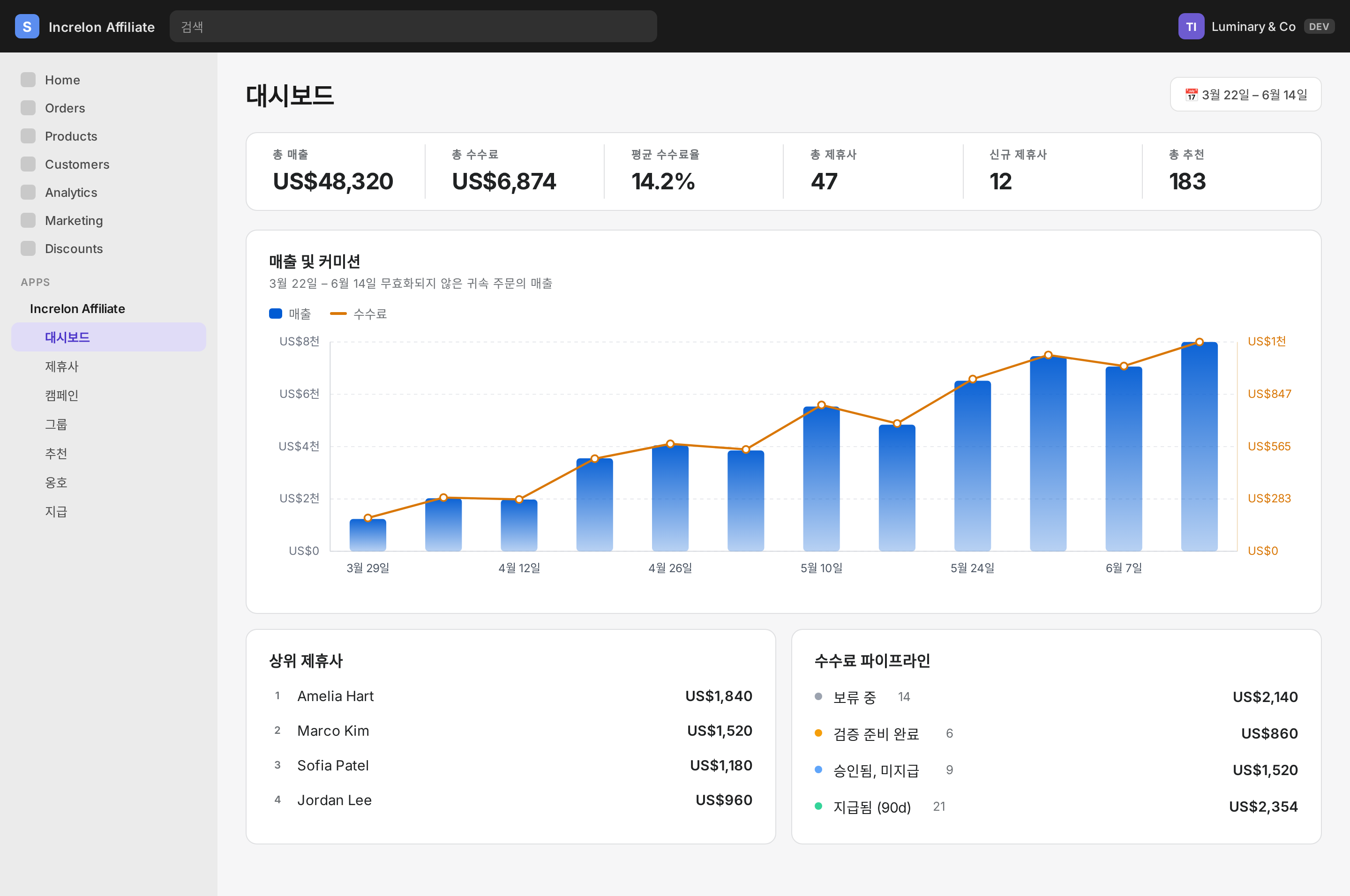The width and height of the screenshot is (1350, 896).
Task: Click the US$2,354 paid amount
Action: coord(1263,806)
